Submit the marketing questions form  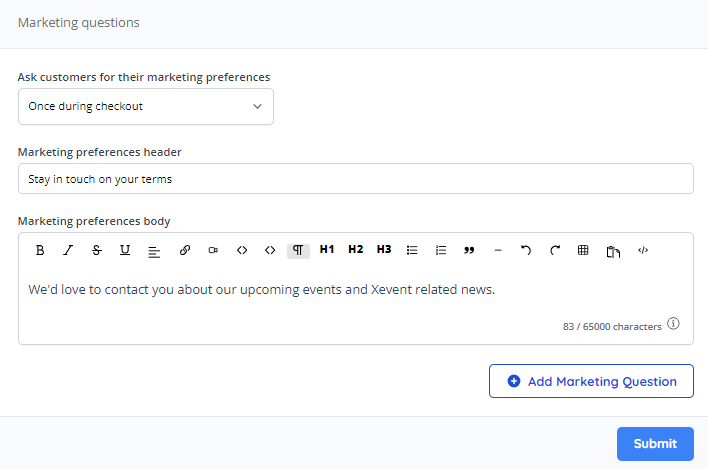pyautogui.click(x=655, y=444)
